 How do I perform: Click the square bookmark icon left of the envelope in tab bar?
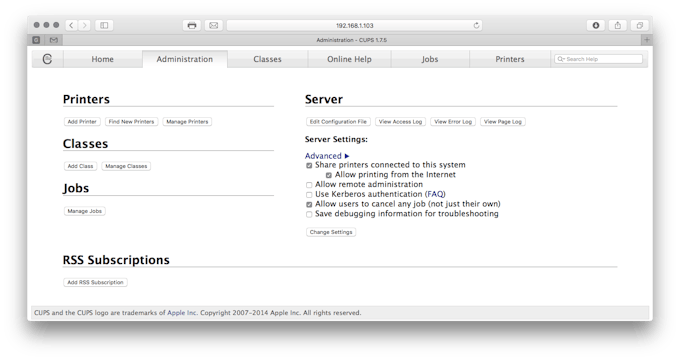coord(36,40)
